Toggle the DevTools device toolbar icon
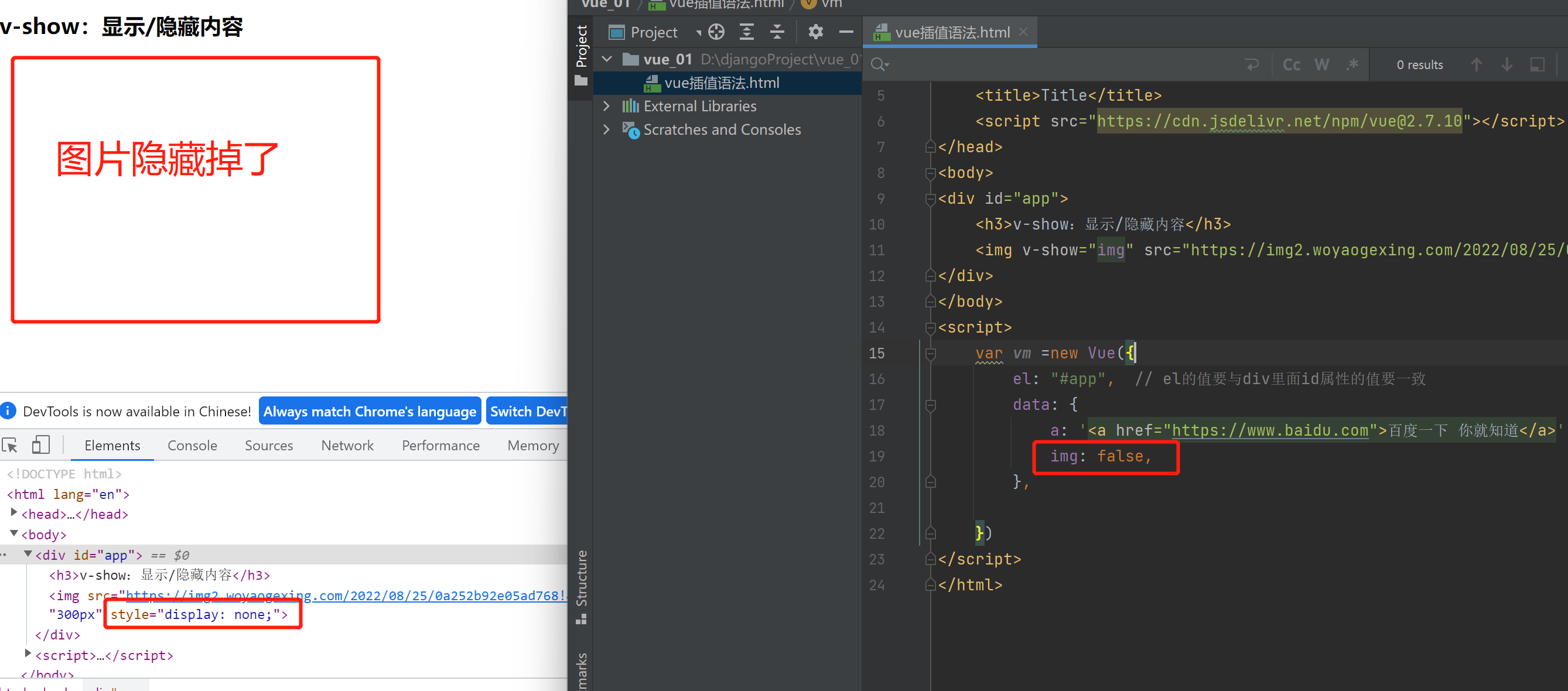Screen dimensions: 1568x691 pyautogui.click(x=41, y=445)
